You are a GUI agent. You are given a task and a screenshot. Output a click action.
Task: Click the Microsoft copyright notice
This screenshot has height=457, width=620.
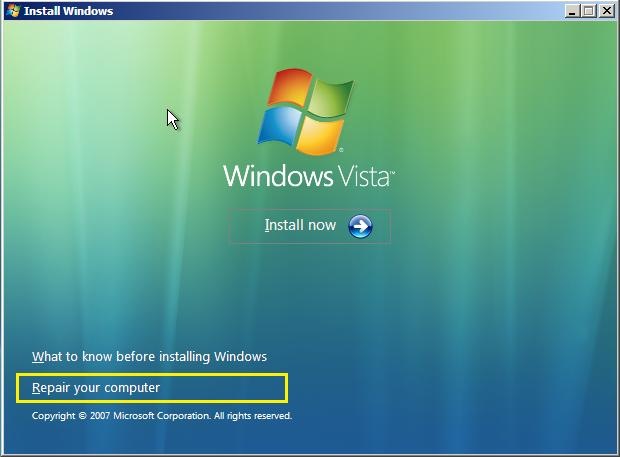tap(162, 416)
